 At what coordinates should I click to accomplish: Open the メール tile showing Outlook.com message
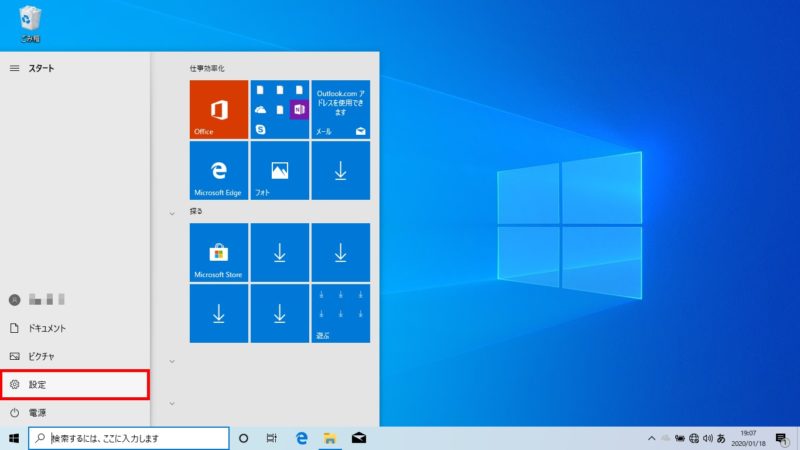point(341,109)
